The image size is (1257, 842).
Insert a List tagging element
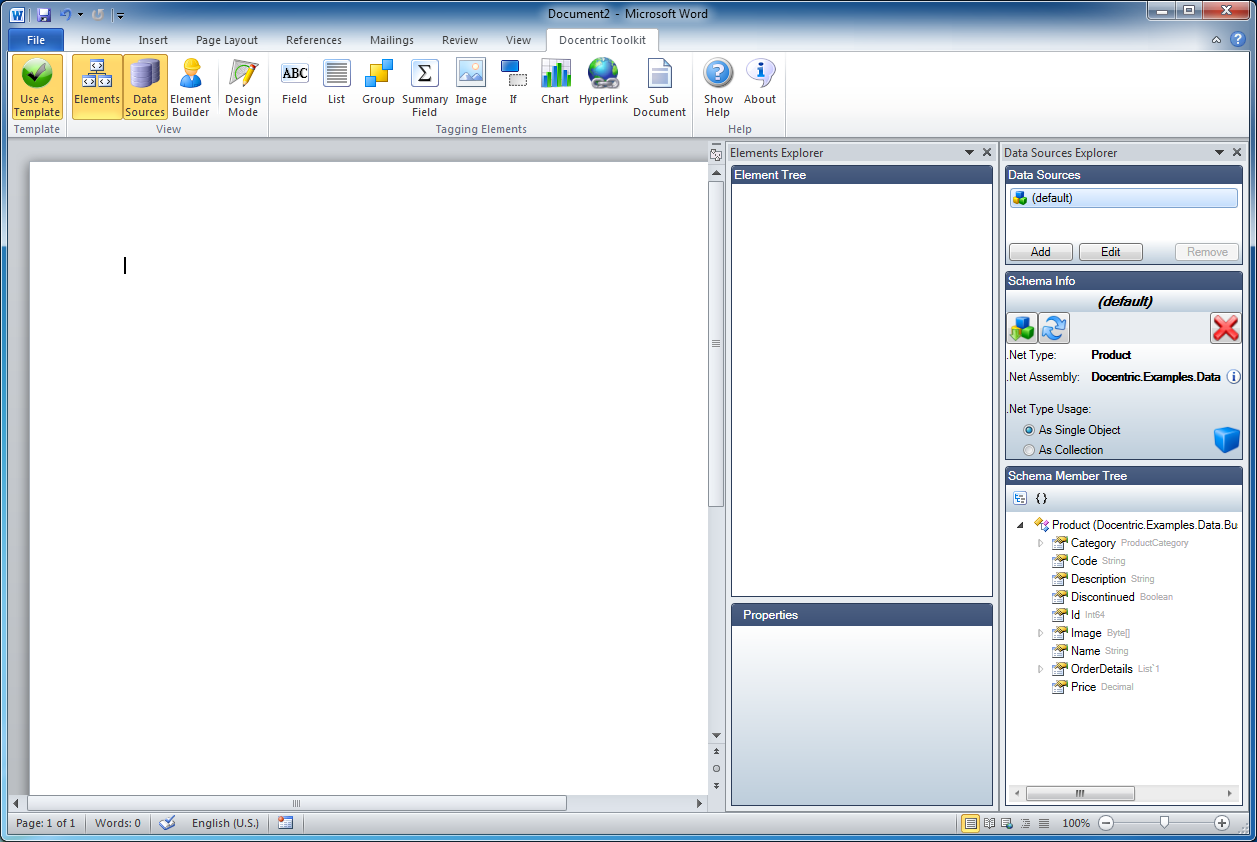tap(337, 83)
